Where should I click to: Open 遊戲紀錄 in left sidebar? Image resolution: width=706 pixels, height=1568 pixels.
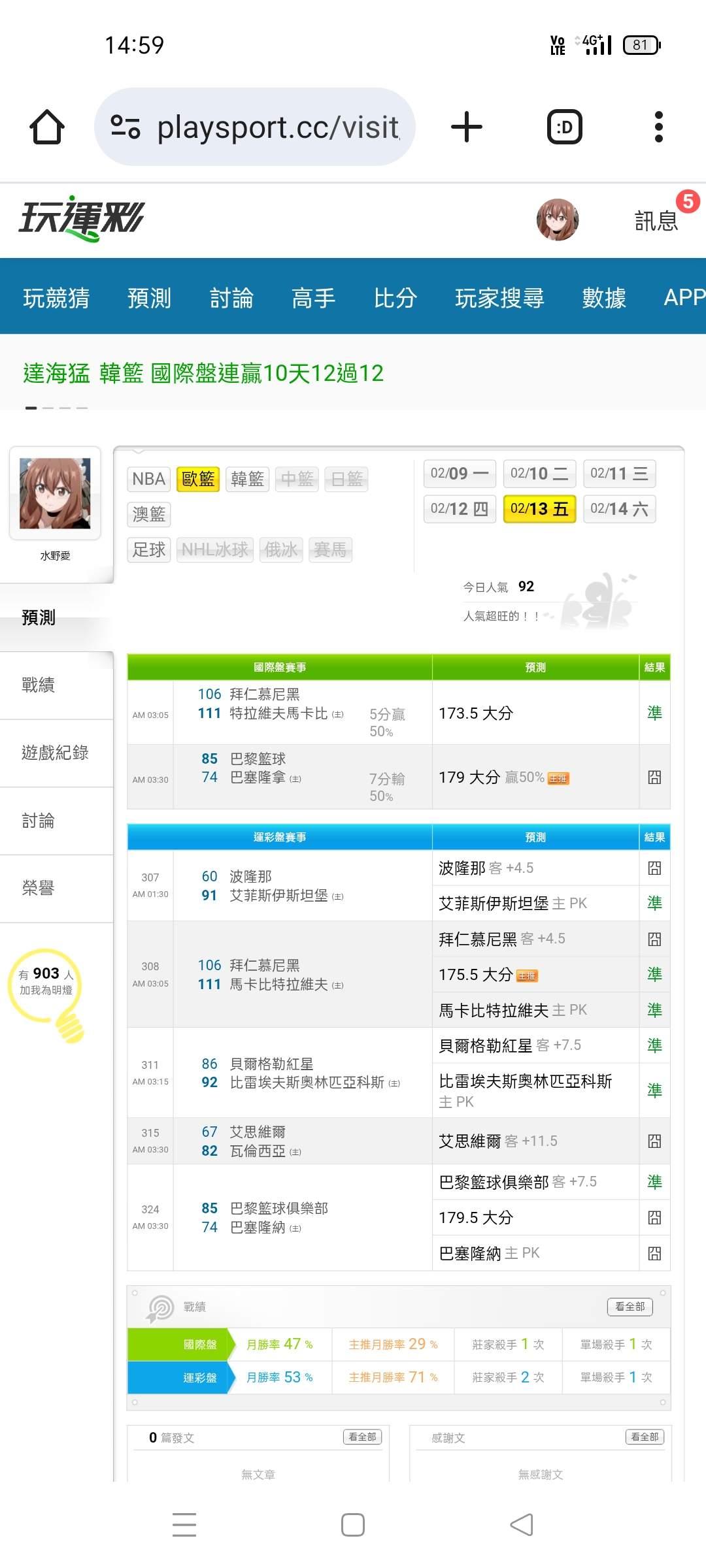pyautogui.click(x=56, y=753)
